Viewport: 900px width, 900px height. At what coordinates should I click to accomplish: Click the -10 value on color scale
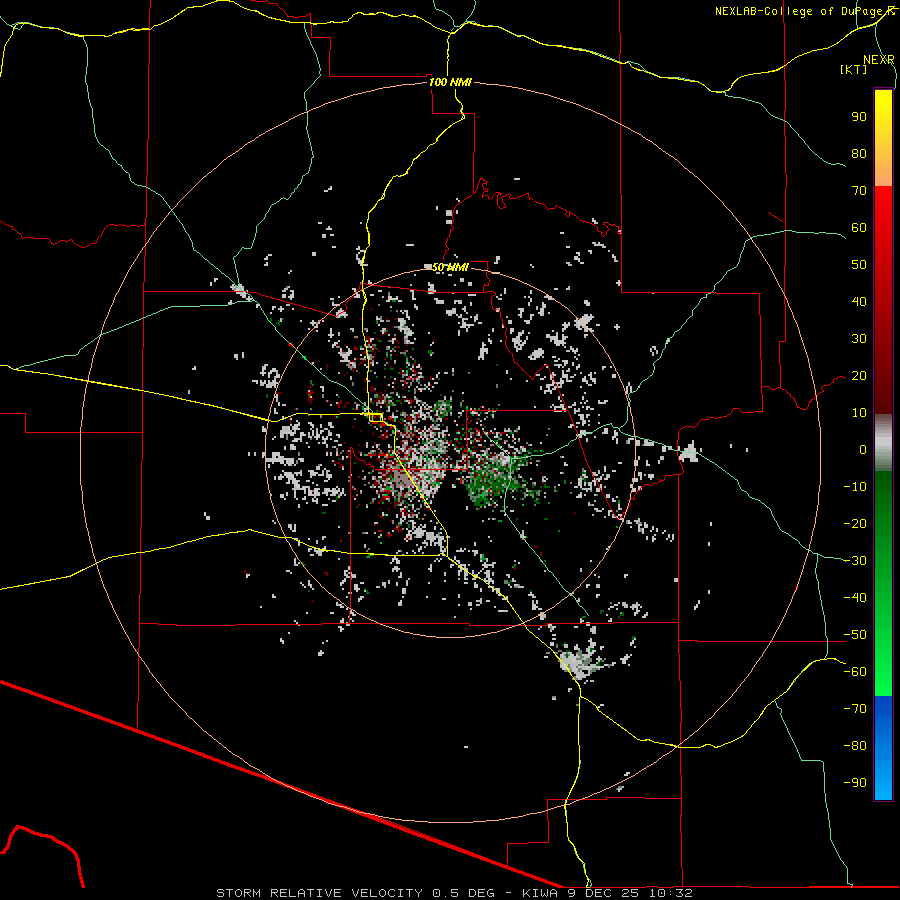[x=855, y=487]
